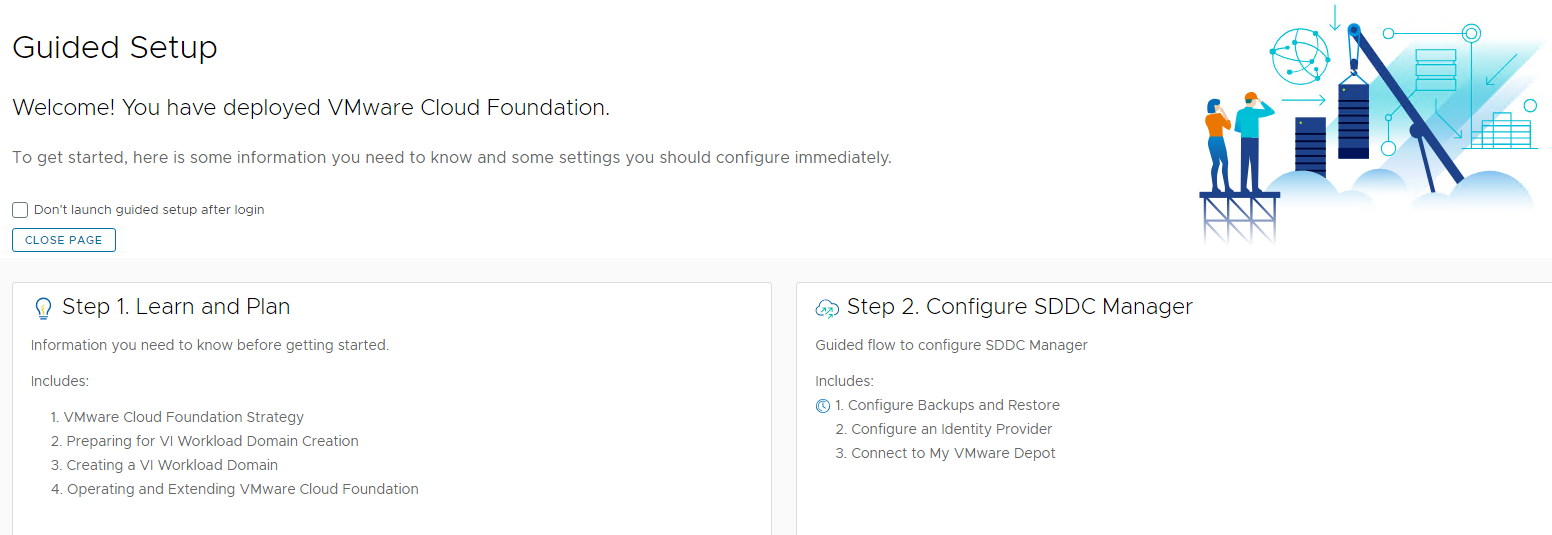Click the Step 2. Configure SDDC Manager heading
The image size is (1552, 535).
[1019, 307]
